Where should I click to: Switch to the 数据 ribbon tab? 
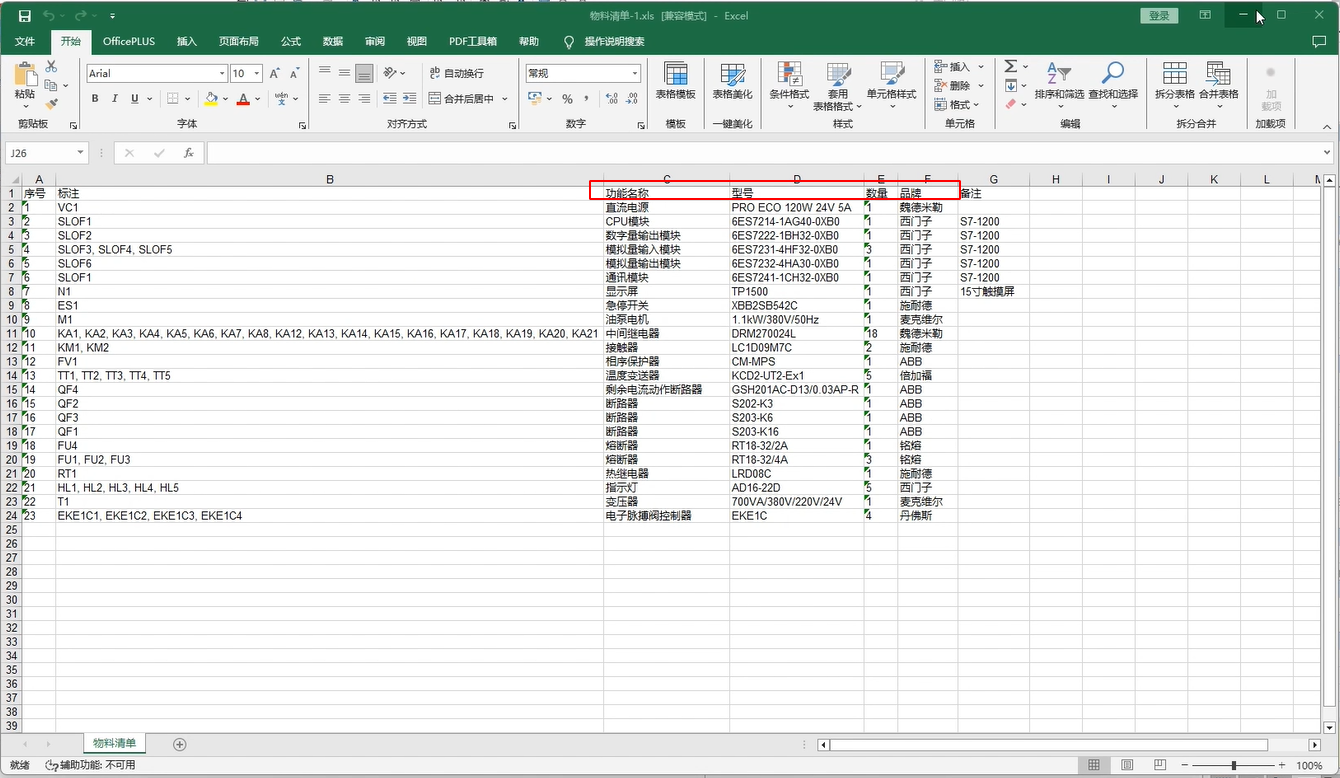pyautogui.click(x=333, y=41)
